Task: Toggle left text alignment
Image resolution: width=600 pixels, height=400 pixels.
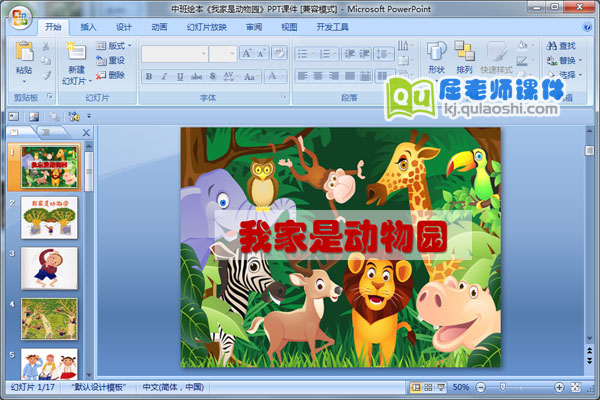Action: (303, 76)
